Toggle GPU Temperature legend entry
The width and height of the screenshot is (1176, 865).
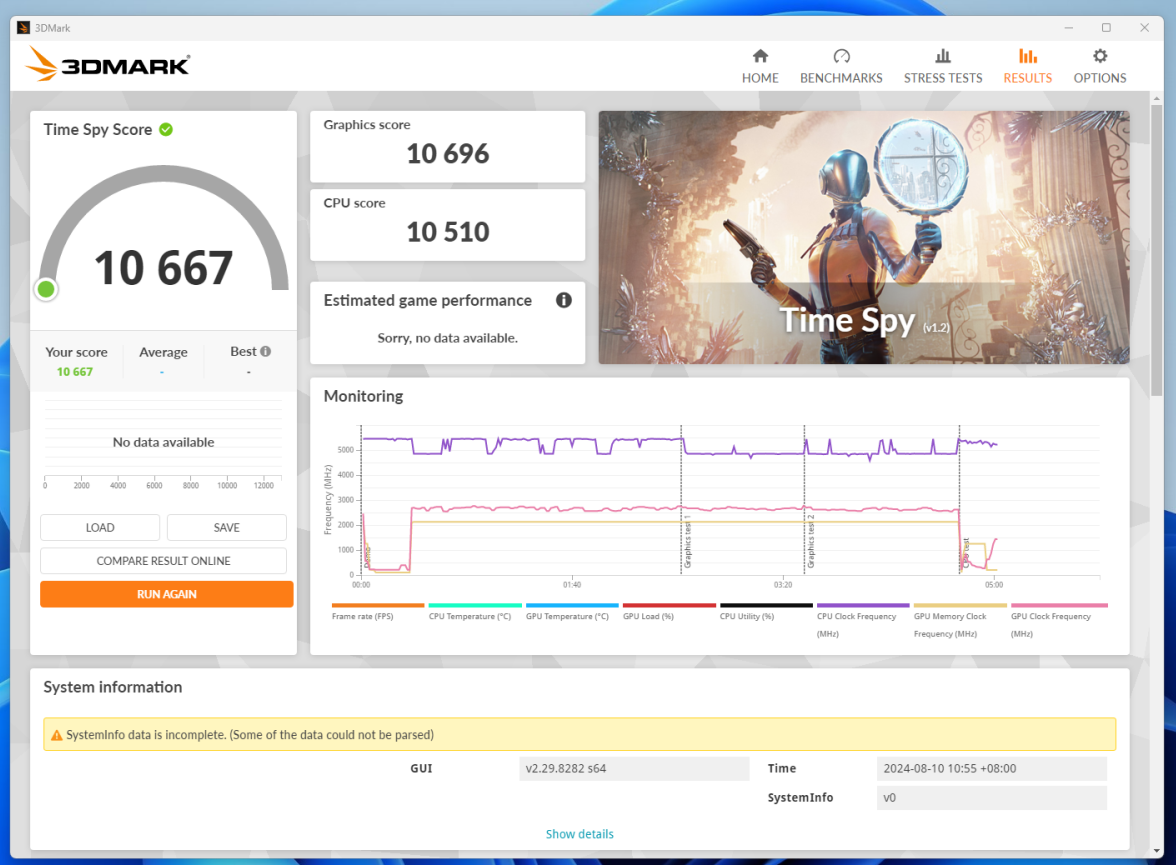point(572,612)
